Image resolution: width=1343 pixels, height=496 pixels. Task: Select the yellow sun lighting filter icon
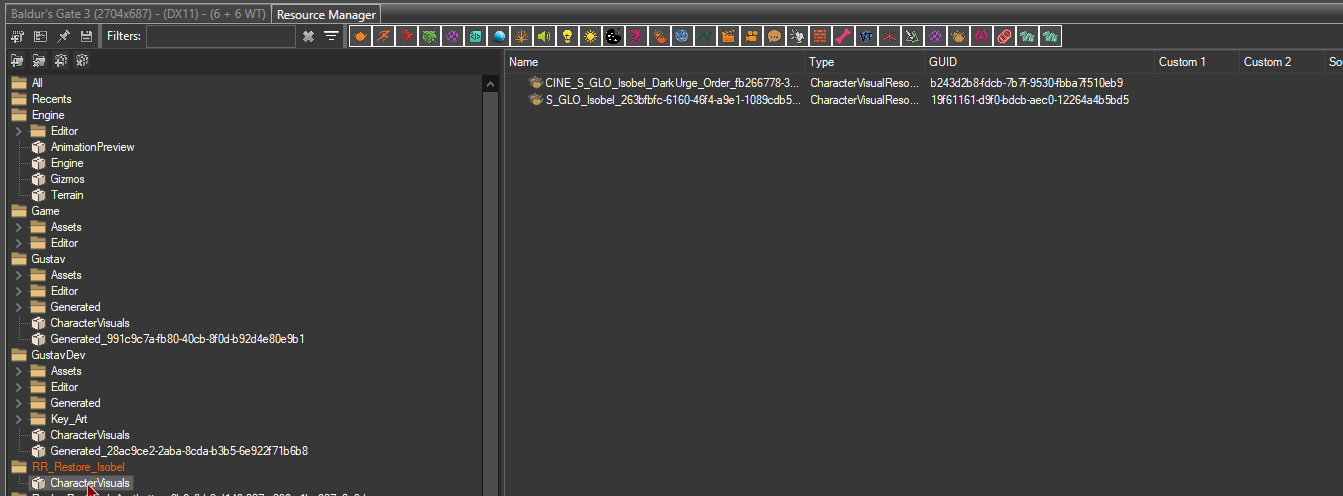tap(590, 36)
